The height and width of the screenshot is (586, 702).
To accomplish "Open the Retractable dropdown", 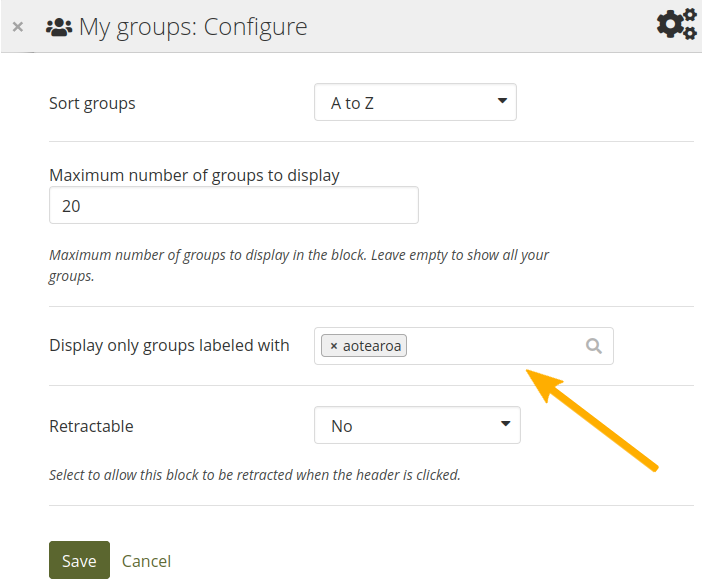I will (416, 425).
